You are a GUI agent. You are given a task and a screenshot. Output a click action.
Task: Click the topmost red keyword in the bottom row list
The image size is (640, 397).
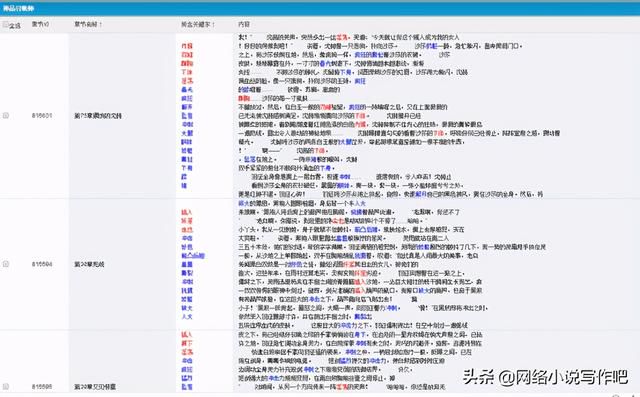(187, 335)
